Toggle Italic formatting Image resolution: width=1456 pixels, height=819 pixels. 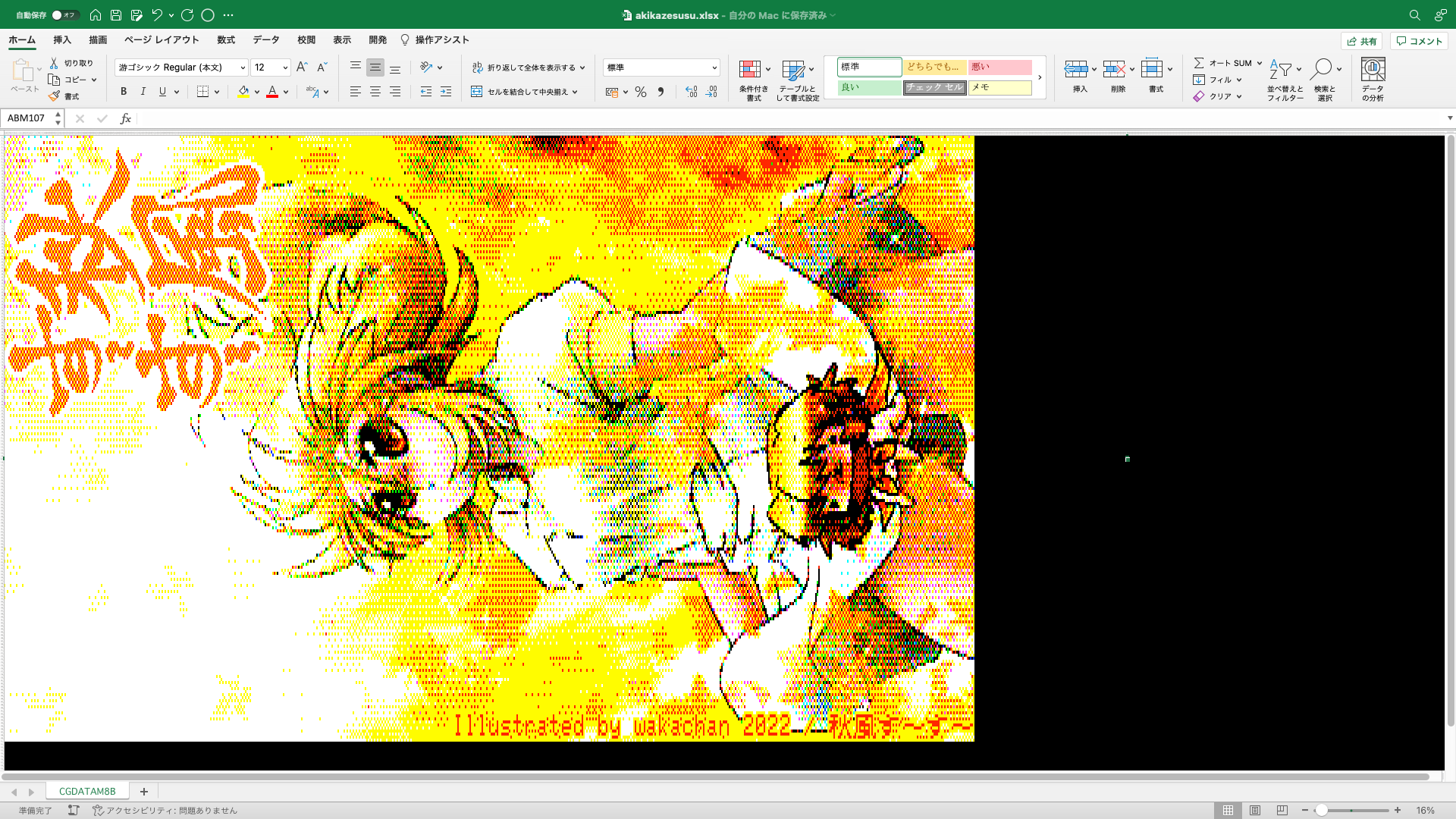(143, 92)
